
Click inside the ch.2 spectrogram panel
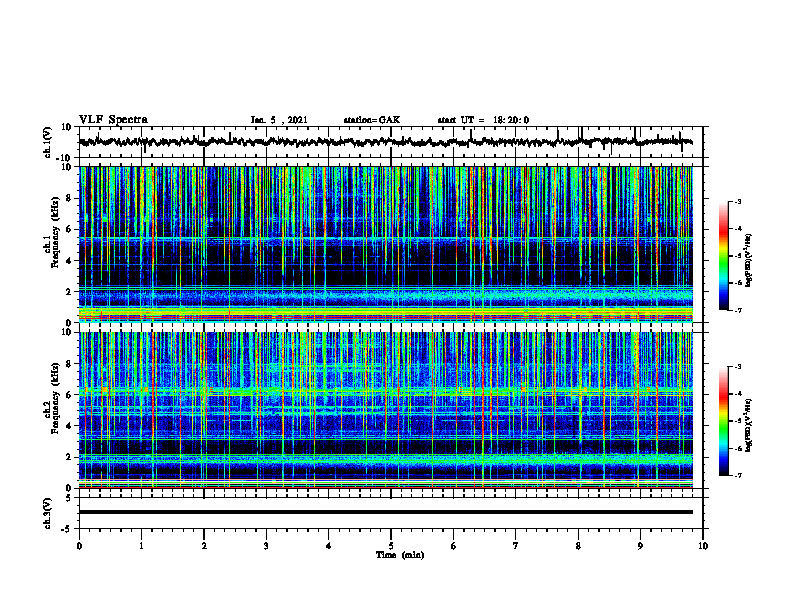[x=385, y=410]
